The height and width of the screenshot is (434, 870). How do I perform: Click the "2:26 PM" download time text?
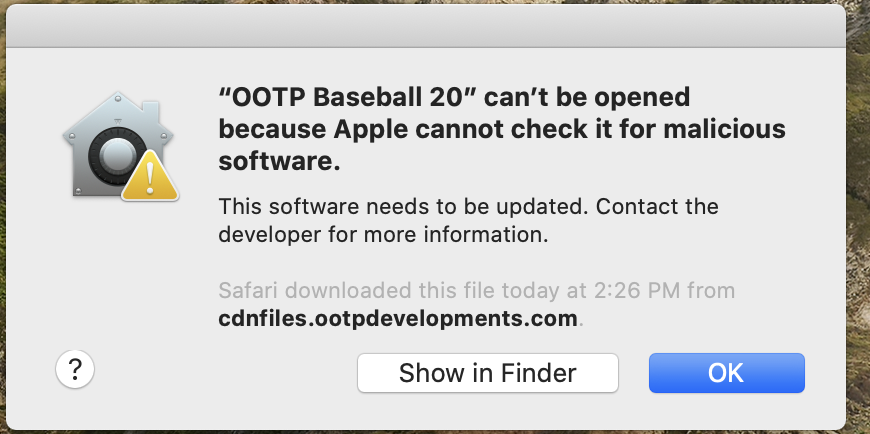click(621, 291)
